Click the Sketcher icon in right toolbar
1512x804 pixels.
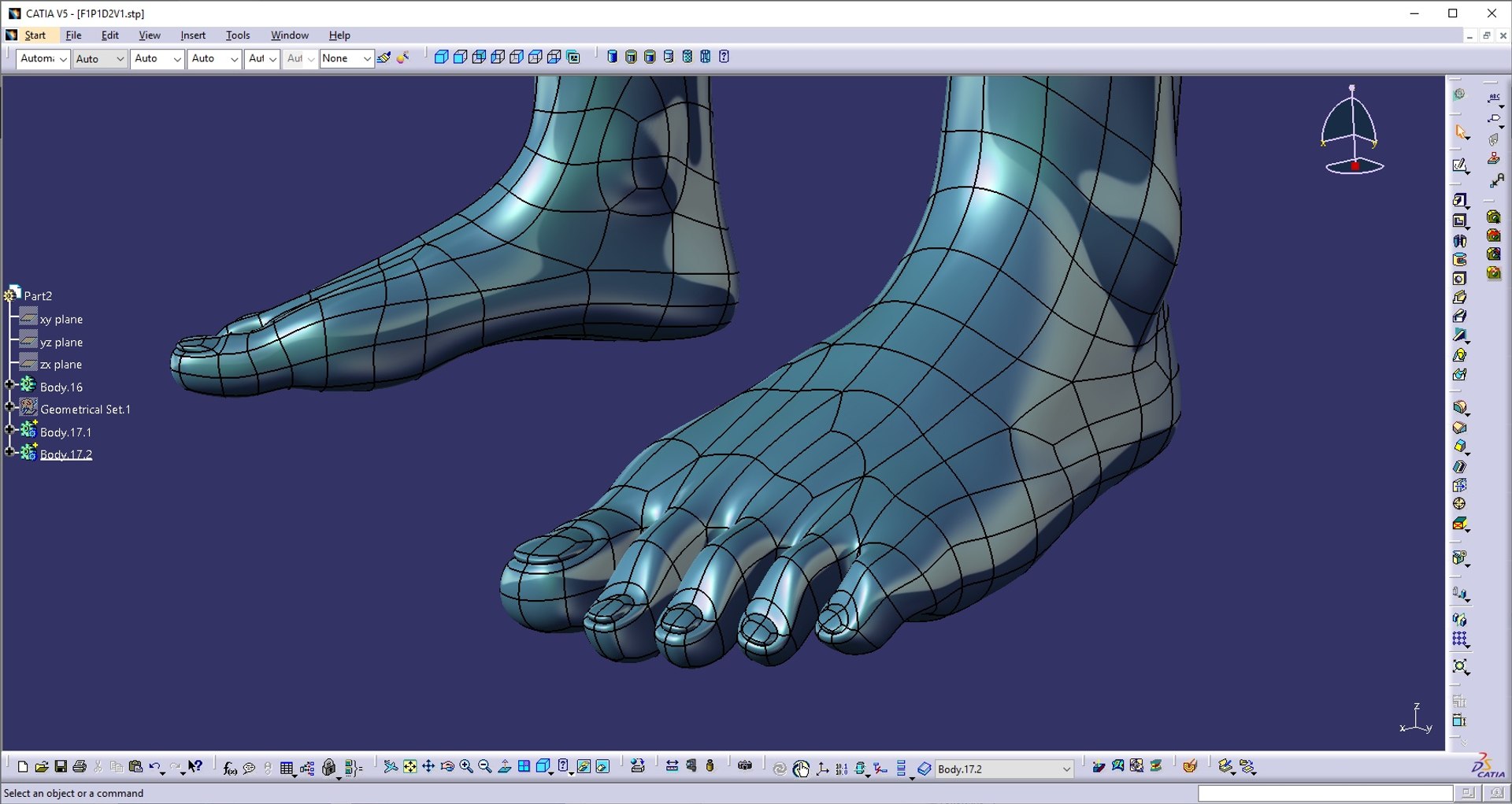(1460, 166)
